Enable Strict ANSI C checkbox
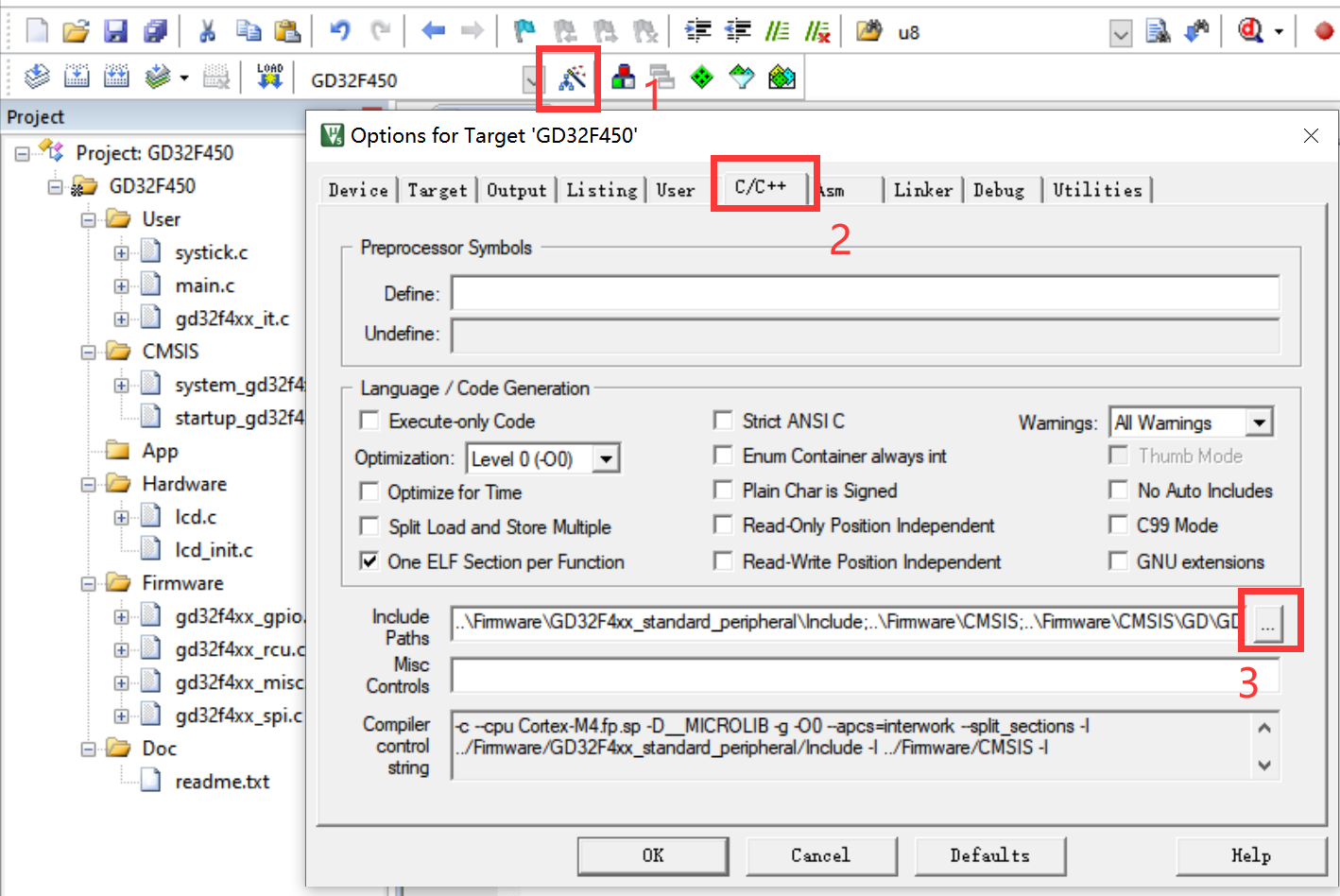1340x896 pixels. tap(723, 420)
